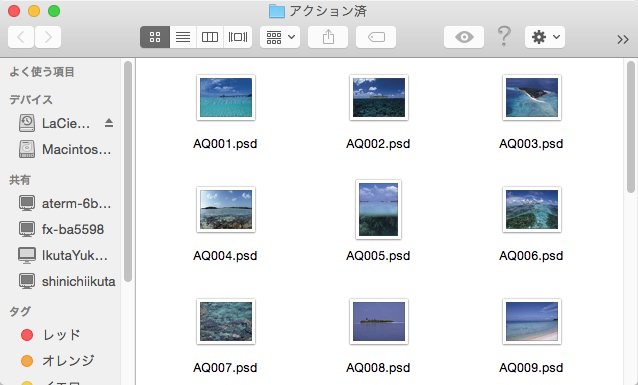The width and height of the screenshot is (638, 385).
Task: Click the Edit Tags toolbar button
Action: 376,37
